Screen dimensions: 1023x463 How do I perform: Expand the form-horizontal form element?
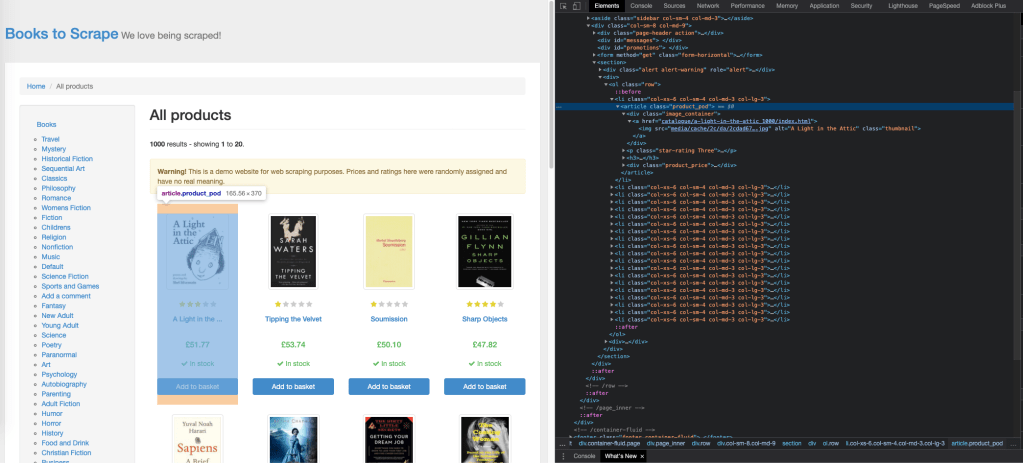(593, 55)
